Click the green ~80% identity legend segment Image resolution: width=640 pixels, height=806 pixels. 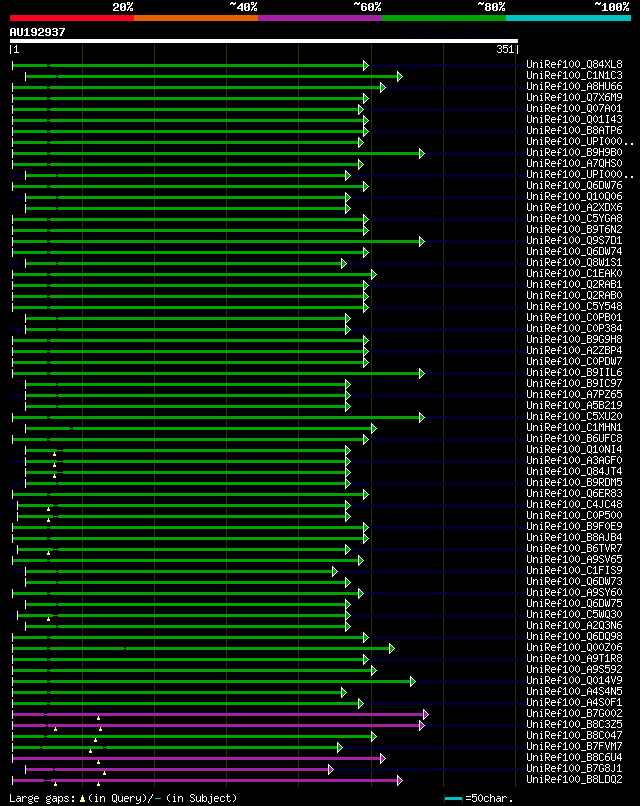444,18
